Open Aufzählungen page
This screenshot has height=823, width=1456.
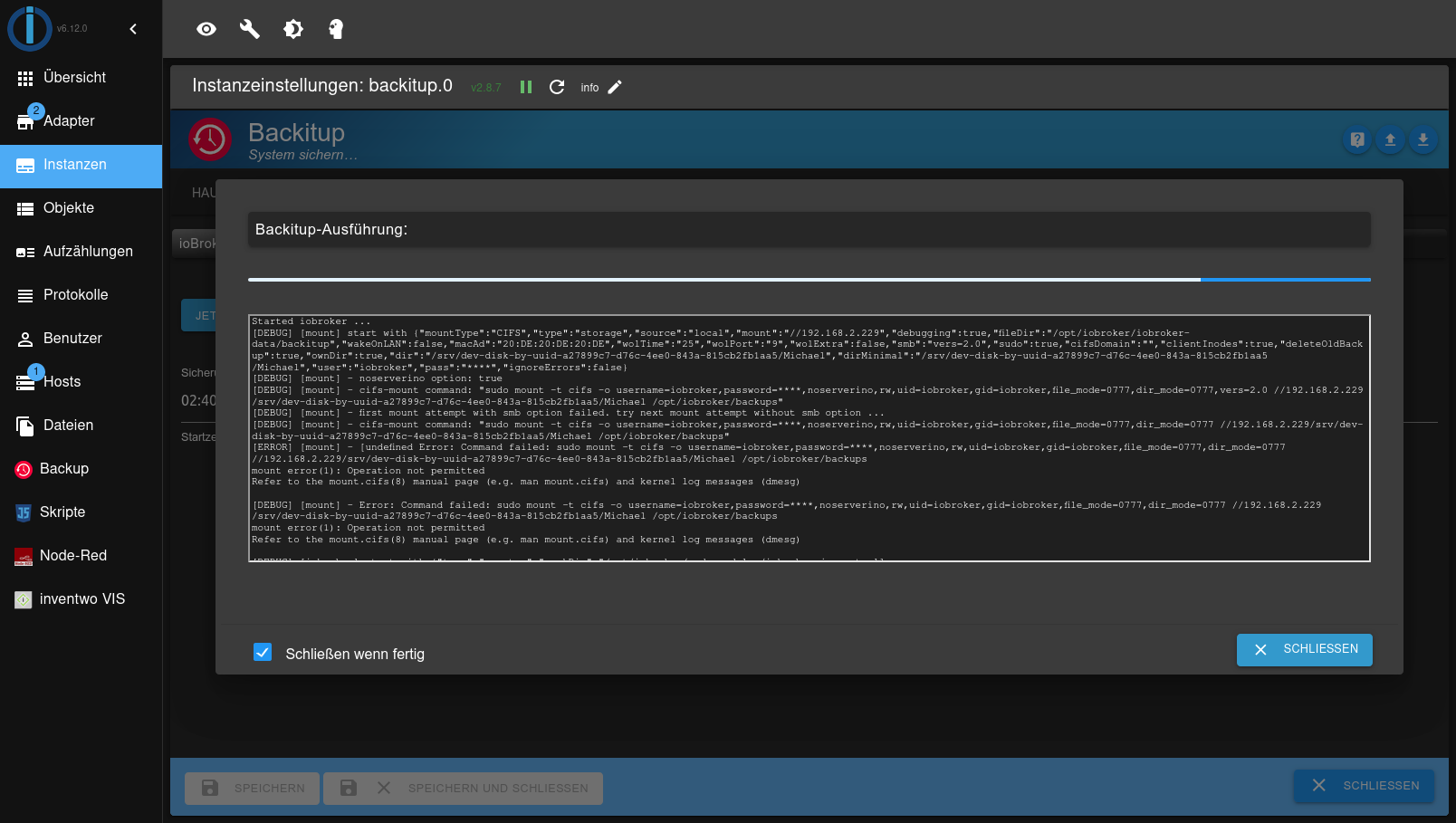(x=81, y=252)
